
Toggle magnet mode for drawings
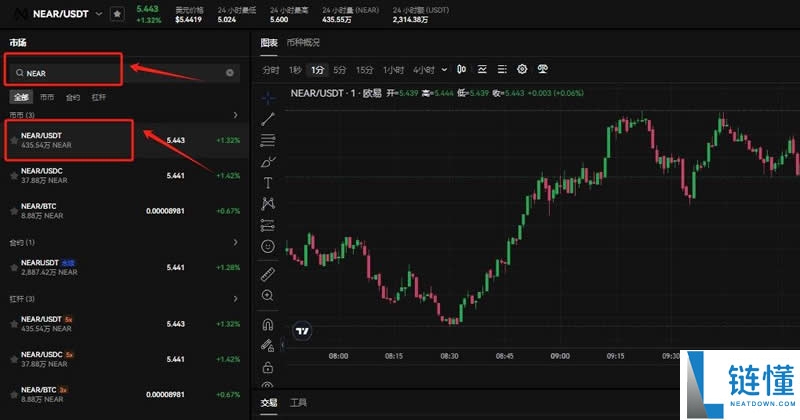coord(268,324)
